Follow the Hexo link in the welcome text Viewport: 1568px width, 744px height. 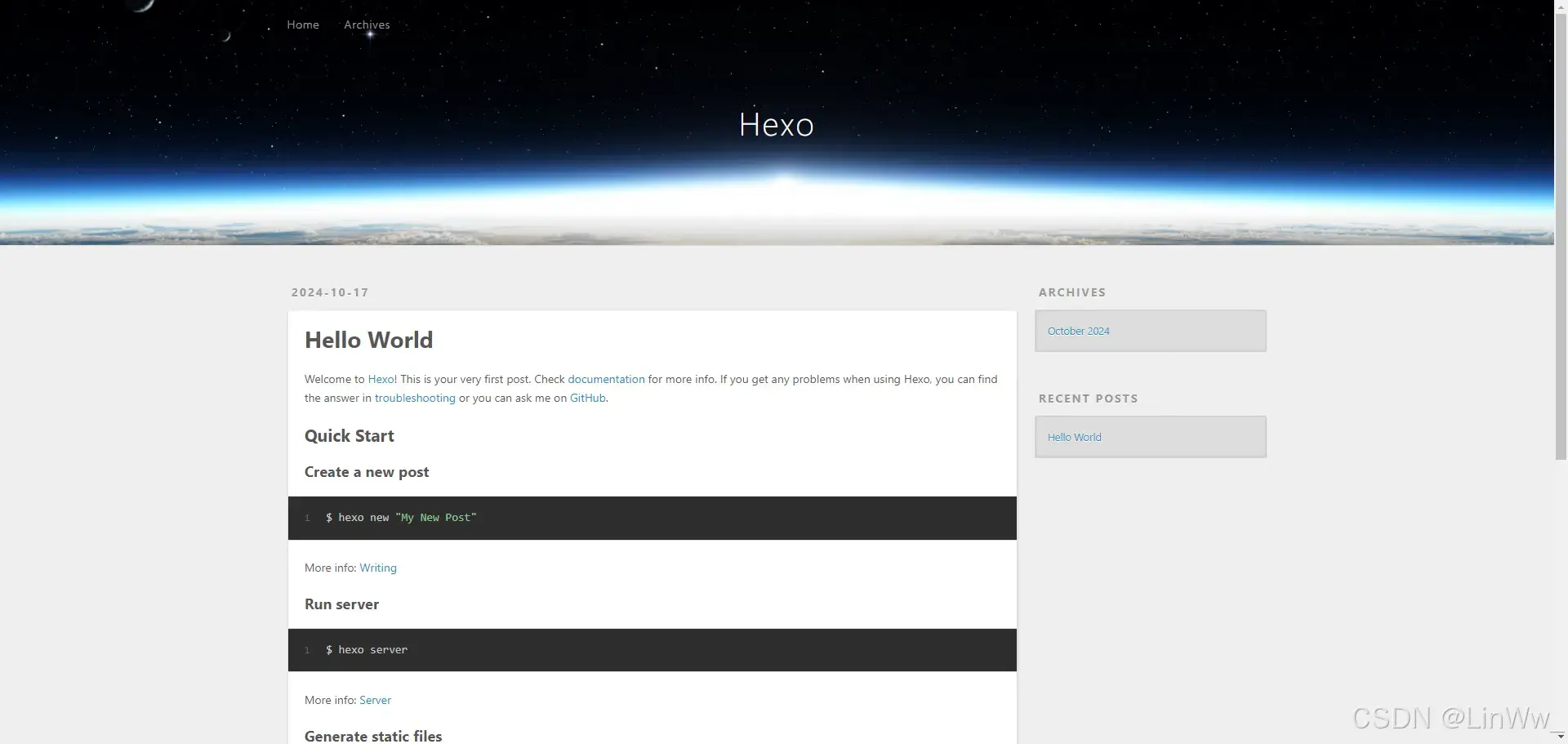tap(381, 379)
